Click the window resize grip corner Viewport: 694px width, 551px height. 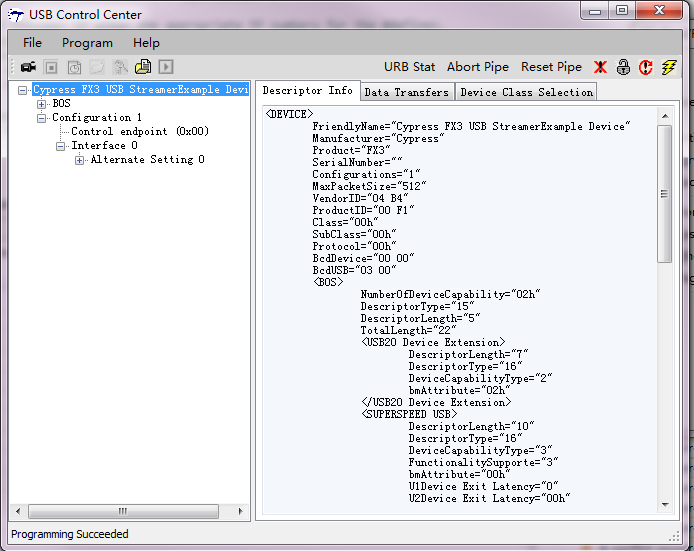tap(675, 537)
